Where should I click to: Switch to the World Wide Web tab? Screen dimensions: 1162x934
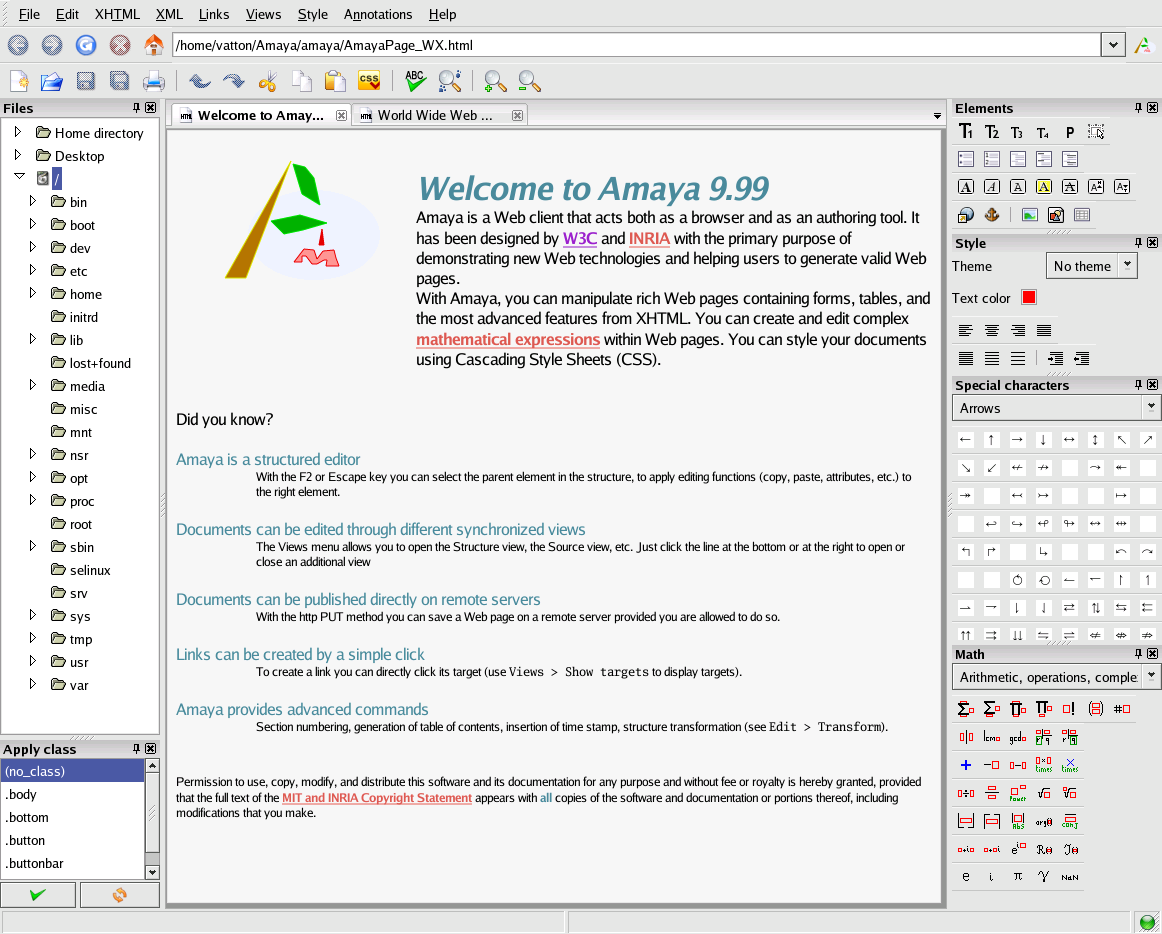coord(440,115)
